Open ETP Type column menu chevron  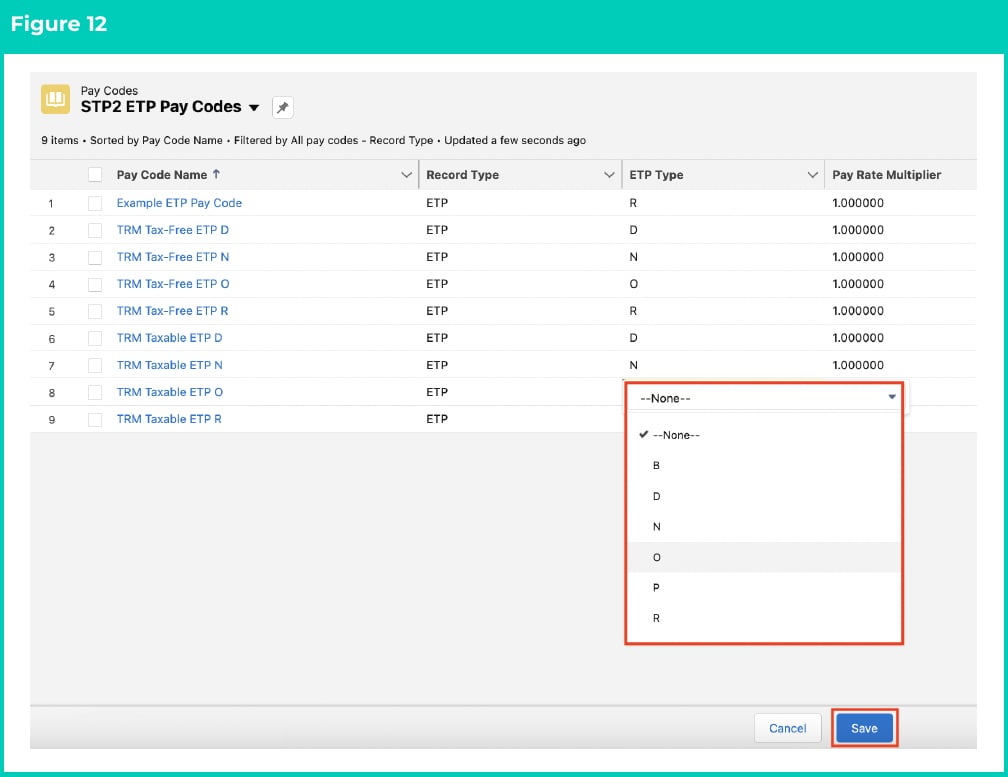813,175
